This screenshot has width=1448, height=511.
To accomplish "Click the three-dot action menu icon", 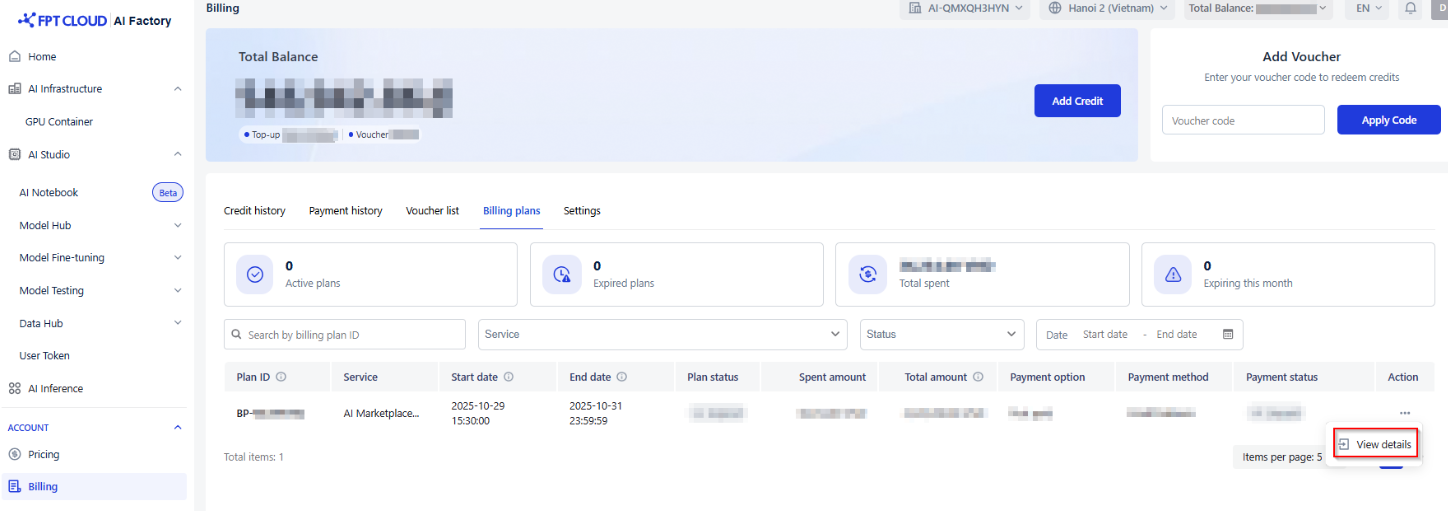I will tap(1405, 412).
